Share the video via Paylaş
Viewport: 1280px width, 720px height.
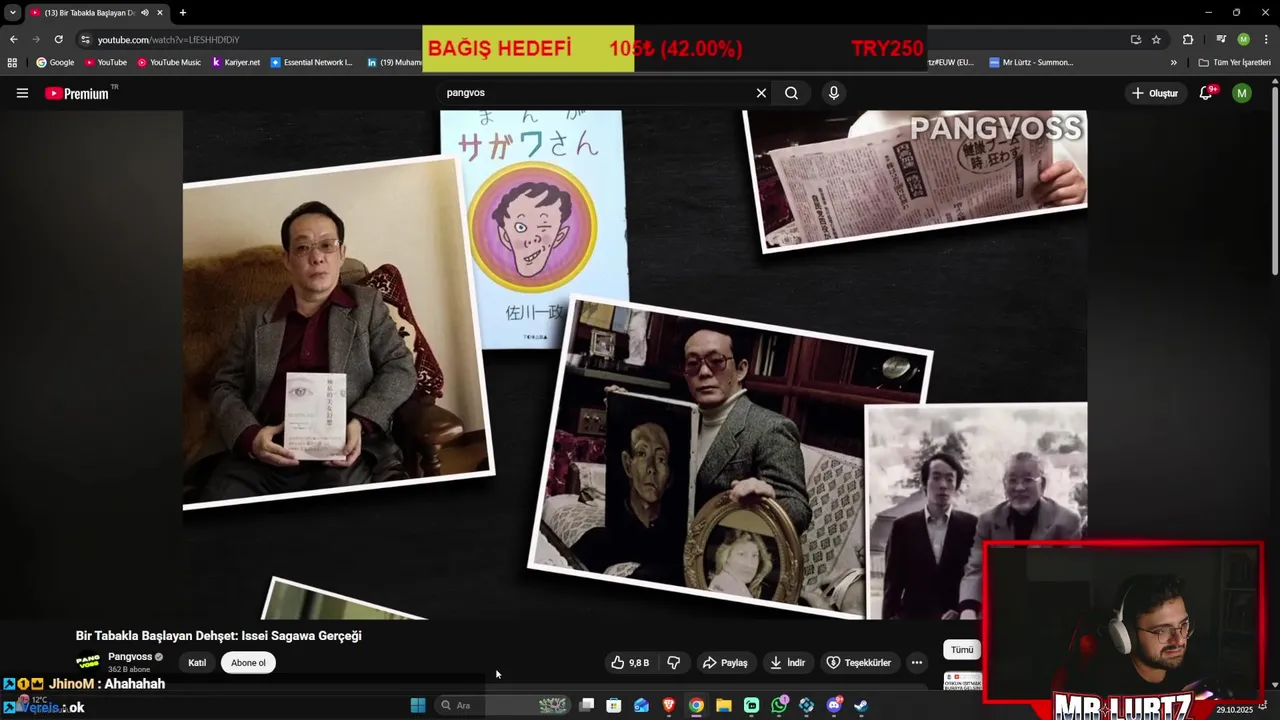pyautogui.click(x=725, y=663)
